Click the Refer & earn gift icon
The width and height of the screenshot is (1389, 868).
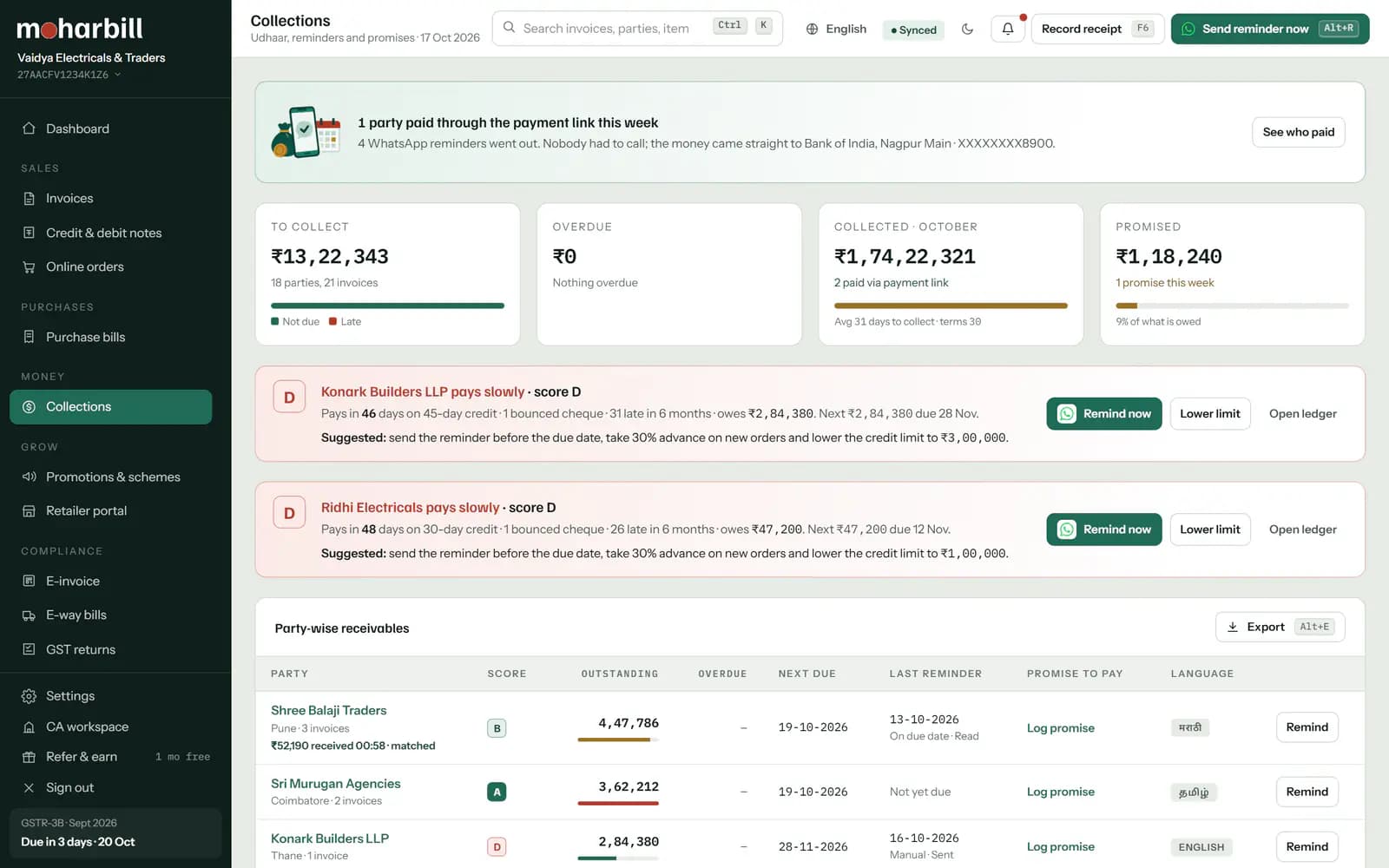click(29, 757)
